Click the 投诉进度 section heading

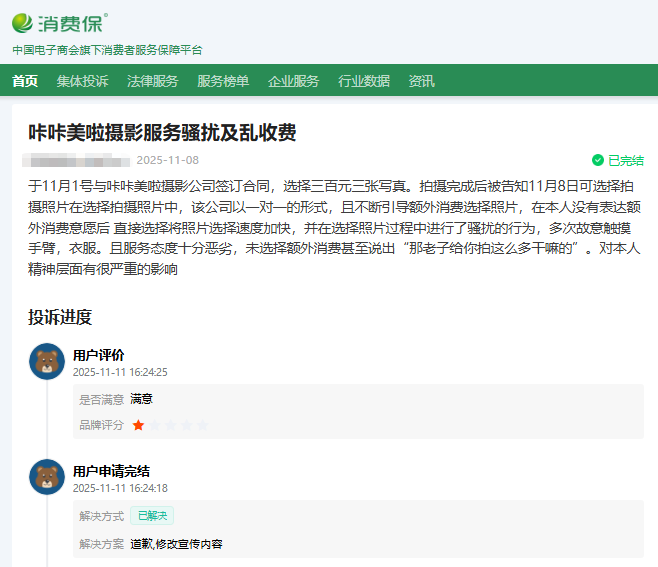pos(60,318)
